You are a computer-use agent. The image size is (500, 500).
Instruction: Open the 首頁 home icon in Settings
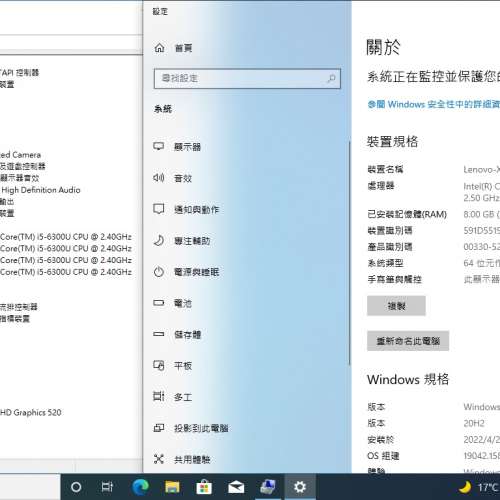point(159,48)
